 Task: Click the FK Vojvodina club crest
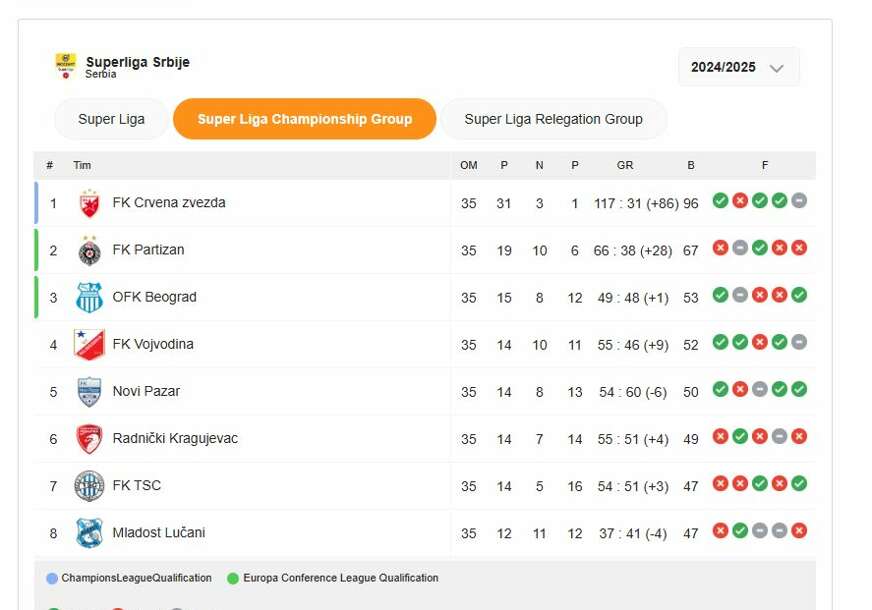(x=89, y=344)
